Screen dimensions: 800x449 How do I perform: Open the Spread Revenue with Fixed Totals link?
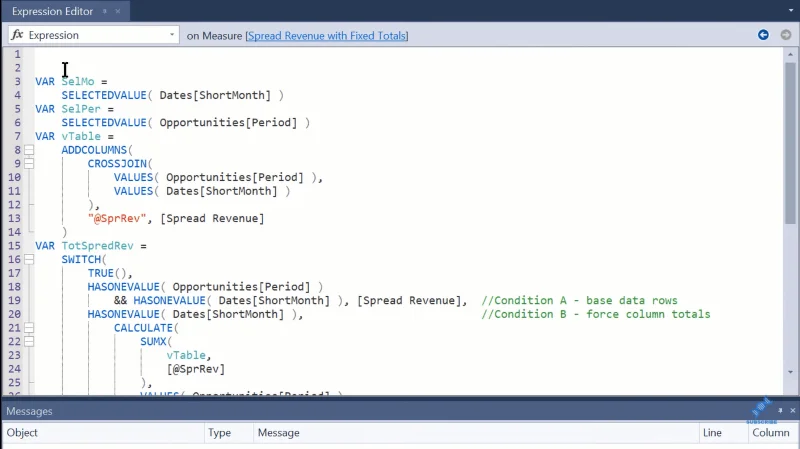click(327, 36)
